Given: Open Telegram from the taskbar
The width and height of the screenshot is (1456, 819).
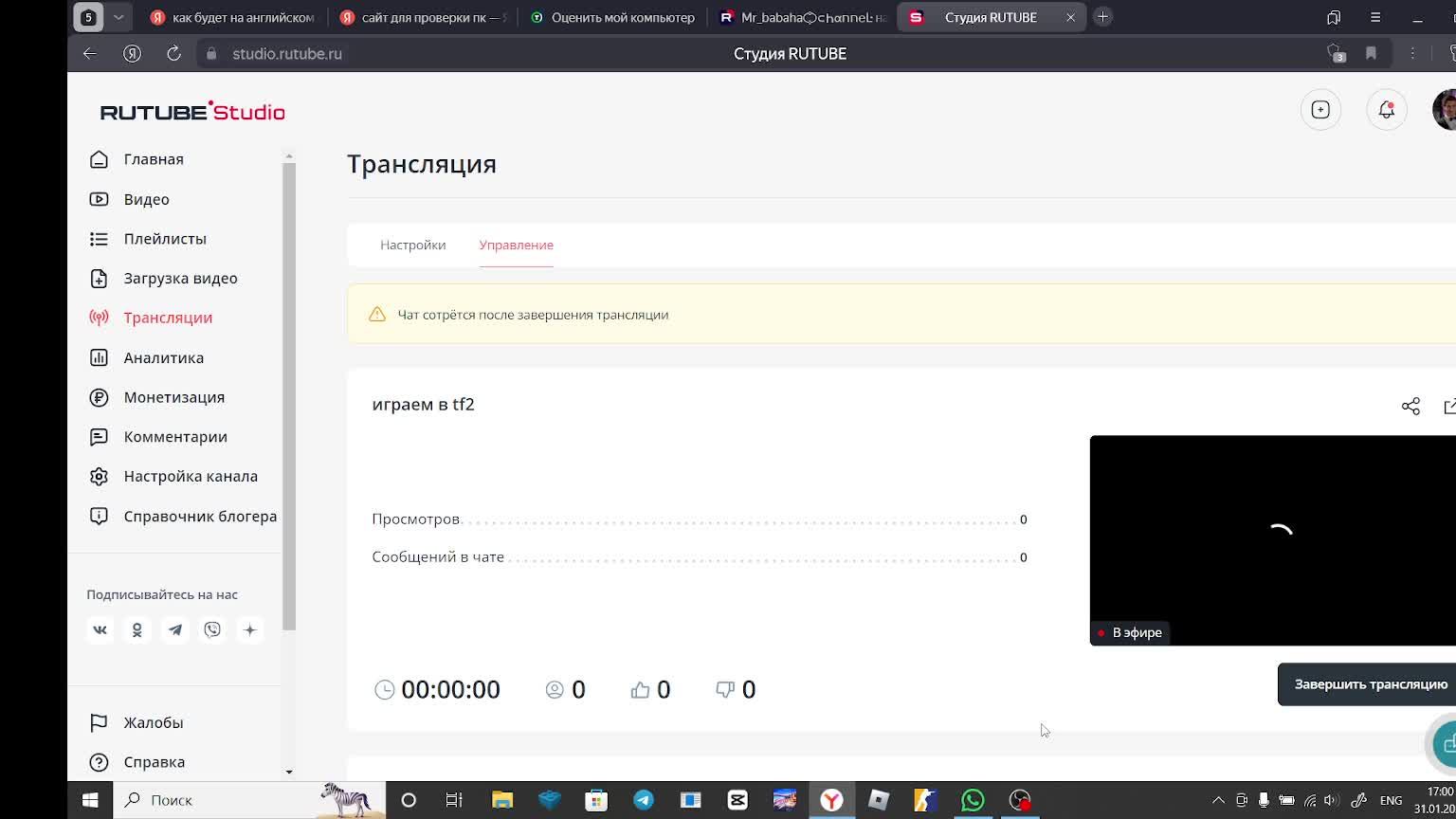Looking at the screenshot, I should [644, 800].
